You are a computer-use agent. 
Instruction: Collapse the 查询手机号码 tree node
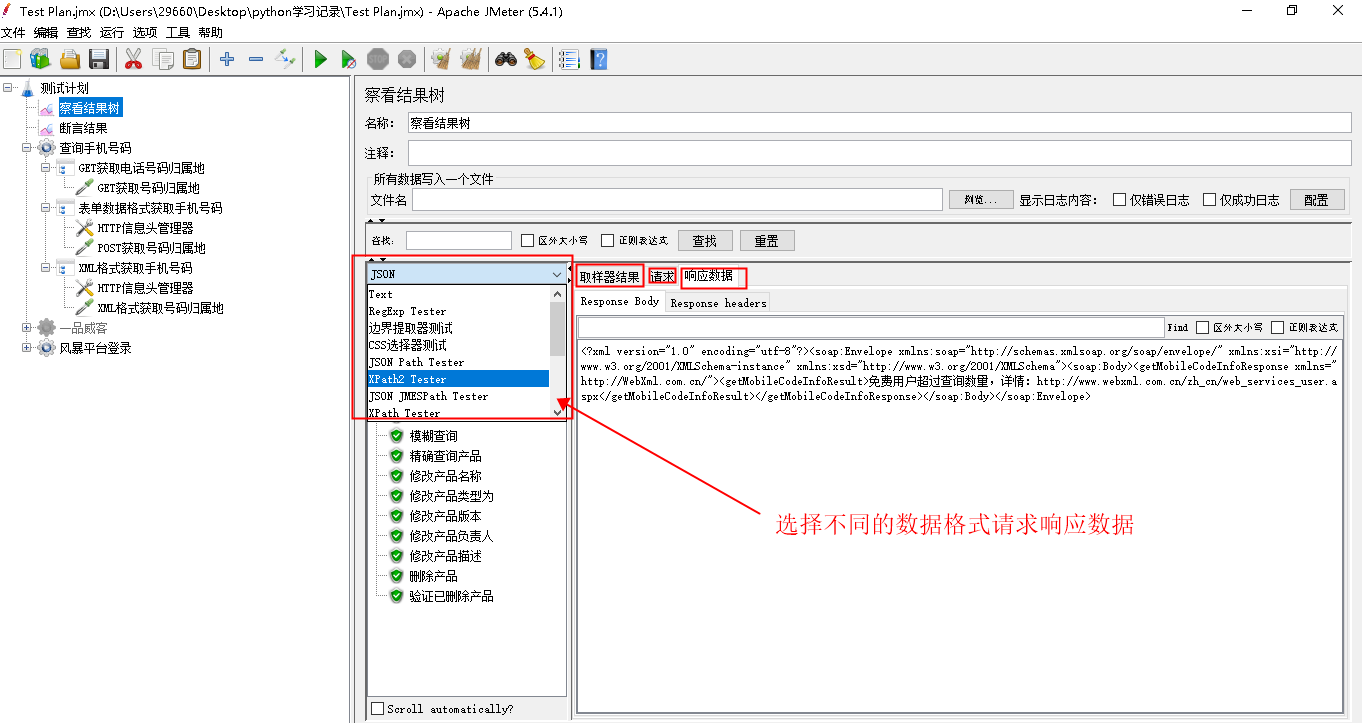pyautogui.click(x=27, y=148)
